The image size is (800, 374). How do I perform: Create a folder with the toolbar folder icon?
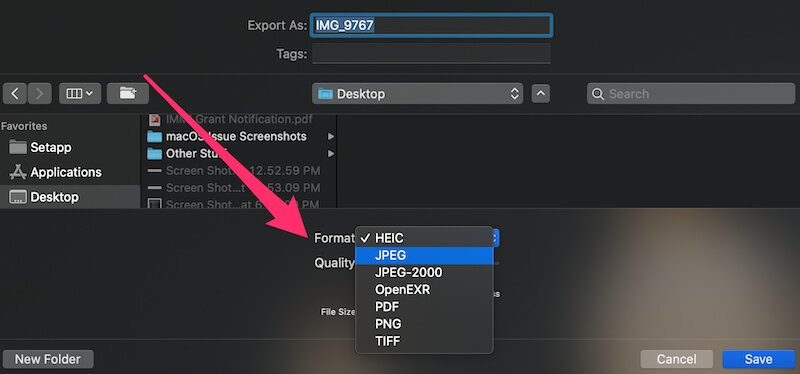pyautogui.click(x=128, y=93)
